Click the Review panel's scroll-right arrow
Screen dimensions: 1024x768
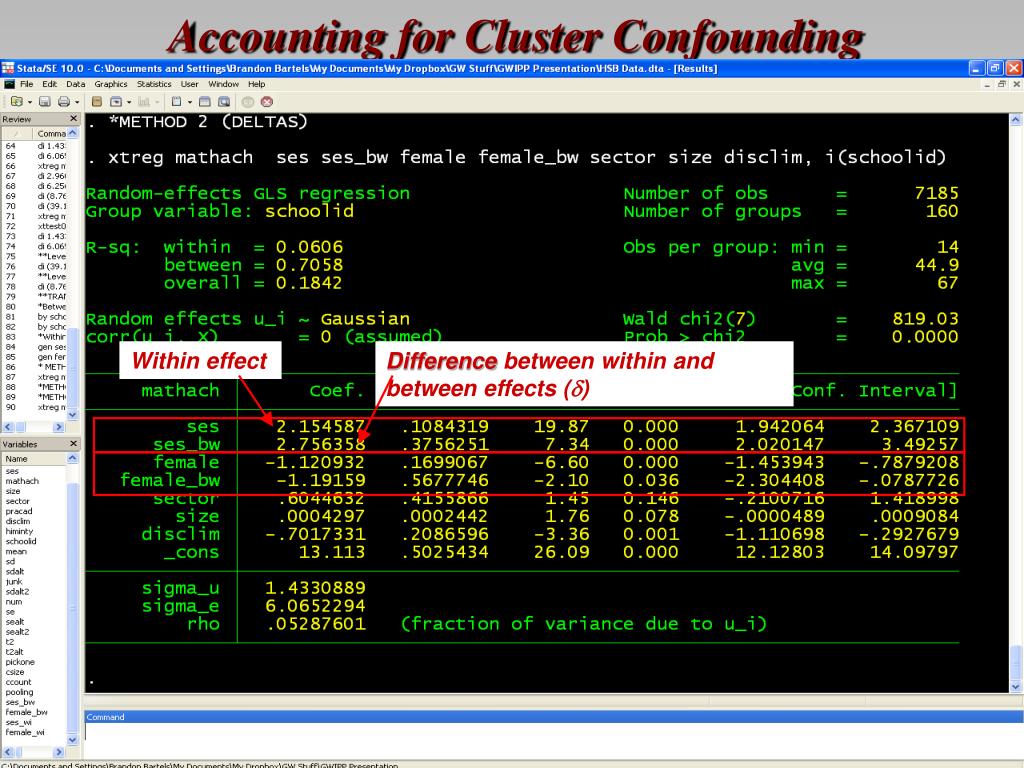(59, 427)
